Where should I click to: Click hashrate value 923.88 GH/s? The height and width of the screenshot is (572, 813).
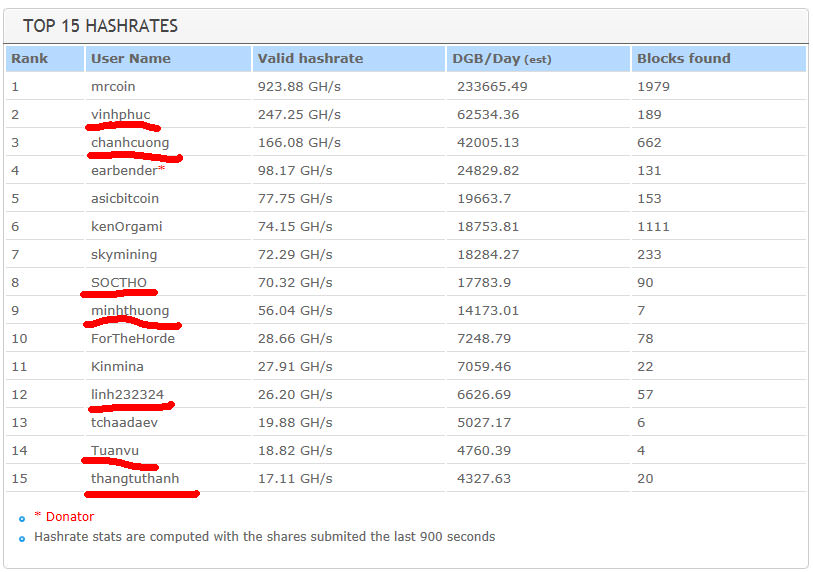tap(299, 87)
